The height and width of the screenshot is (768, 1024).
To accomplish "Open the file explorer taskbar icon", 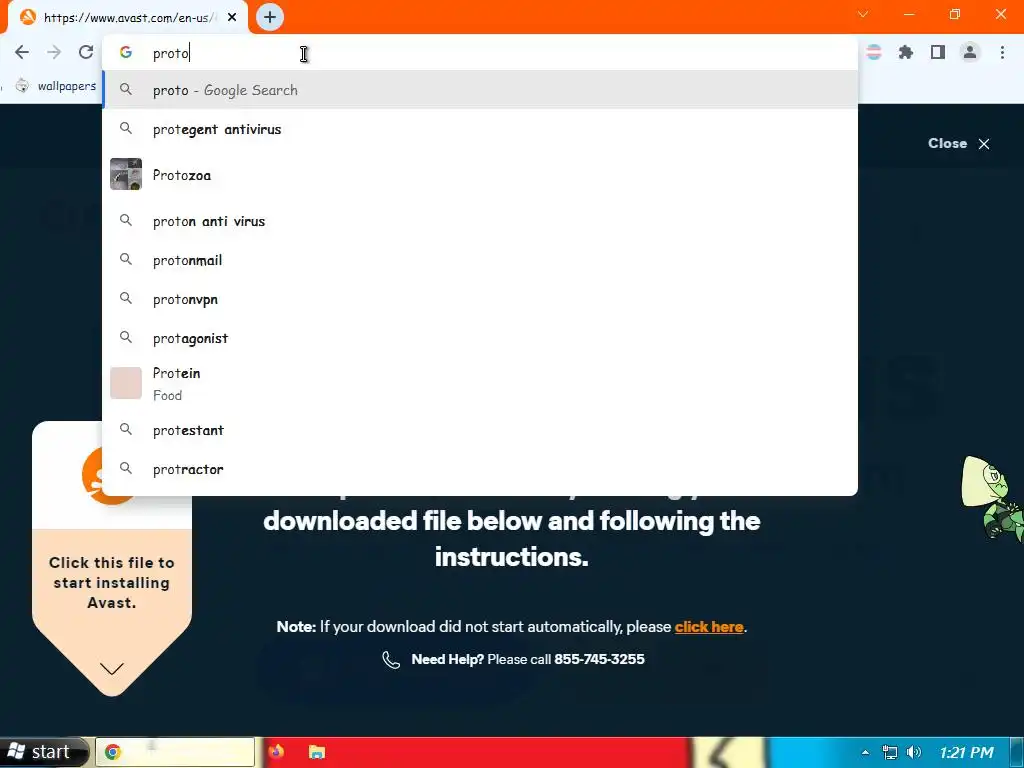I will coord(317,752).
